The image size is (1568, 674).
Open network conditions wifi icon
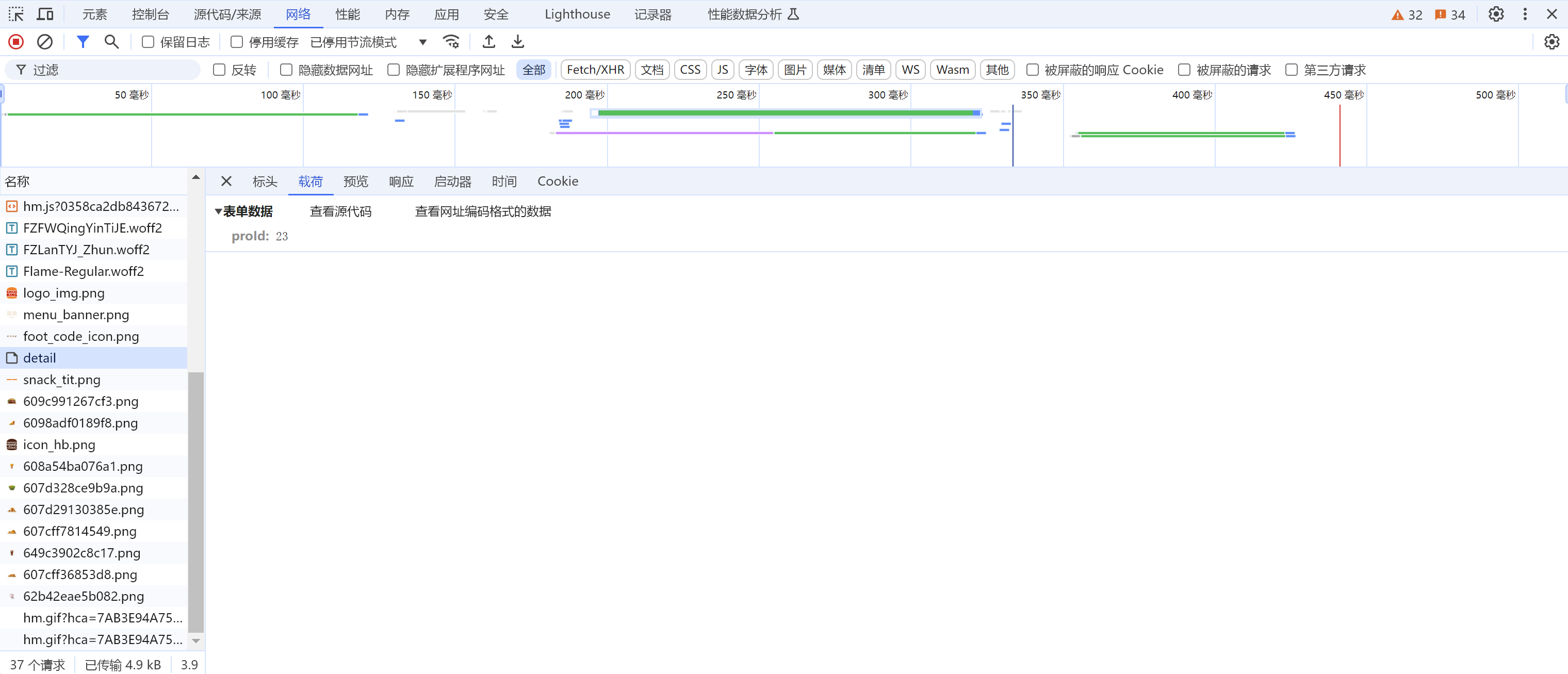tap(451, 42)
